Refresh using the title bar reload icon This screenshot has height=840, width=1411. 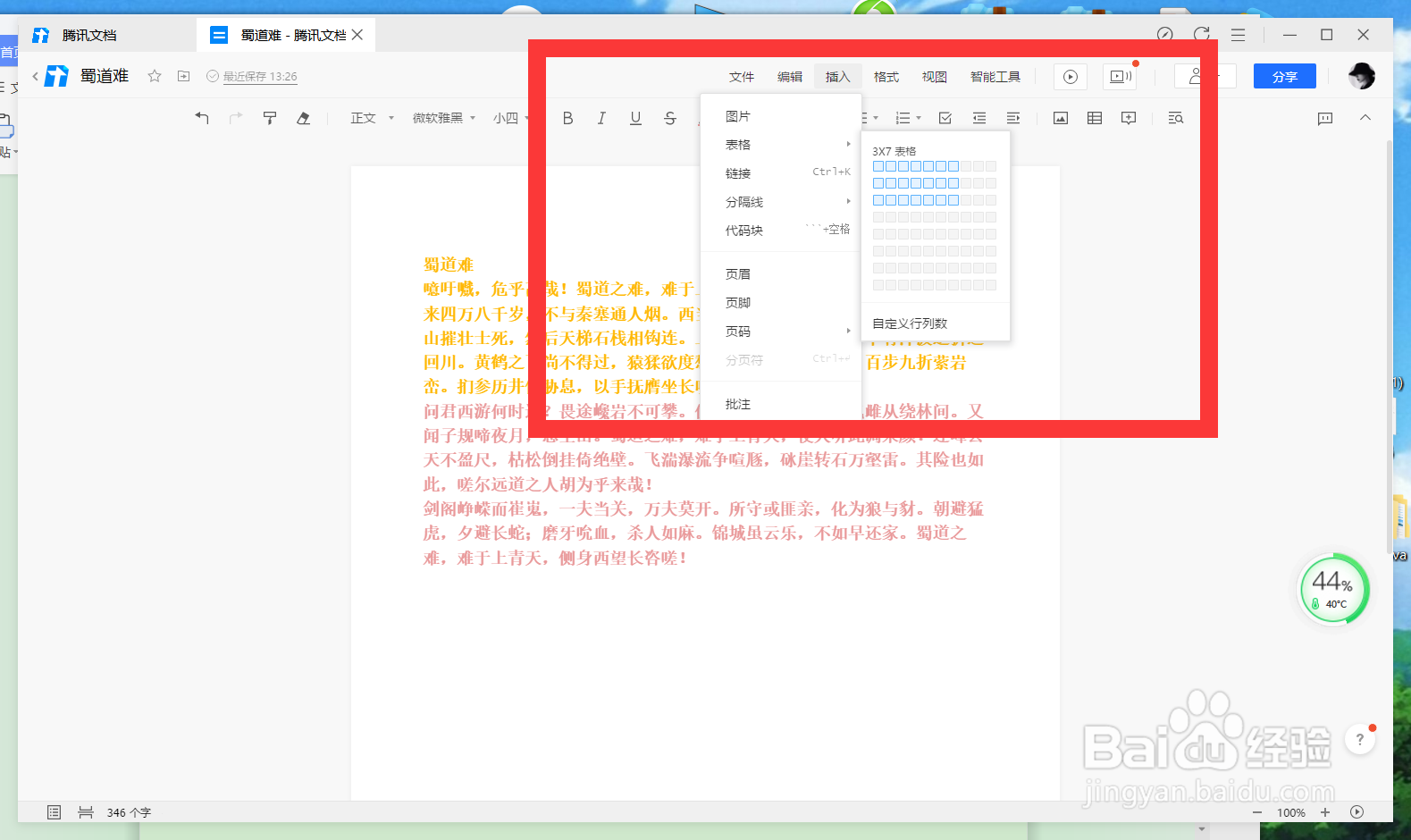tap(1202, 34)
